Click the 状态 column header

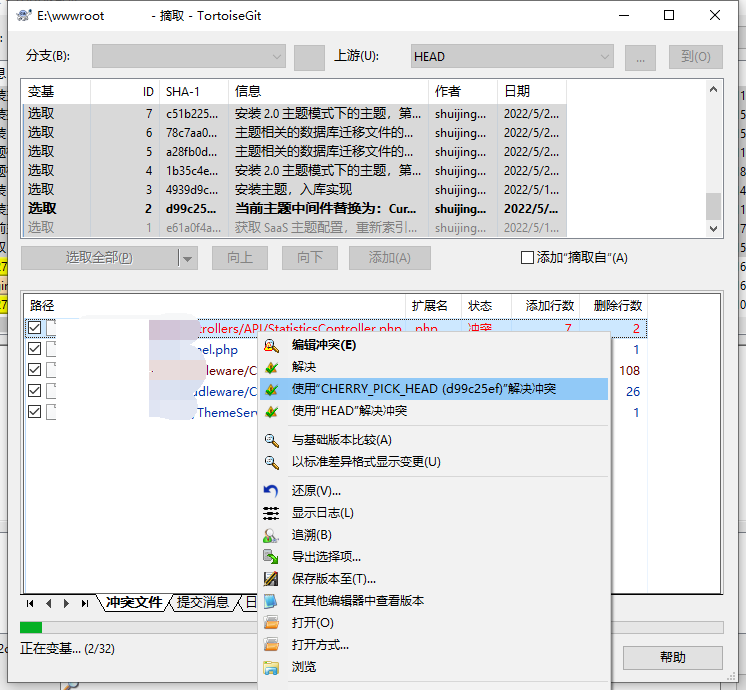pos(486,306)
